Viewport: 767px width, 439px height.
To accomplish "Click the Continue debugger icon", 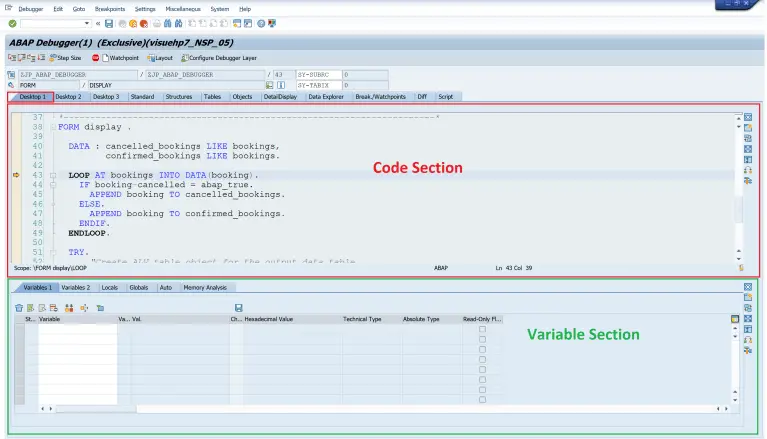I will 42,58.
